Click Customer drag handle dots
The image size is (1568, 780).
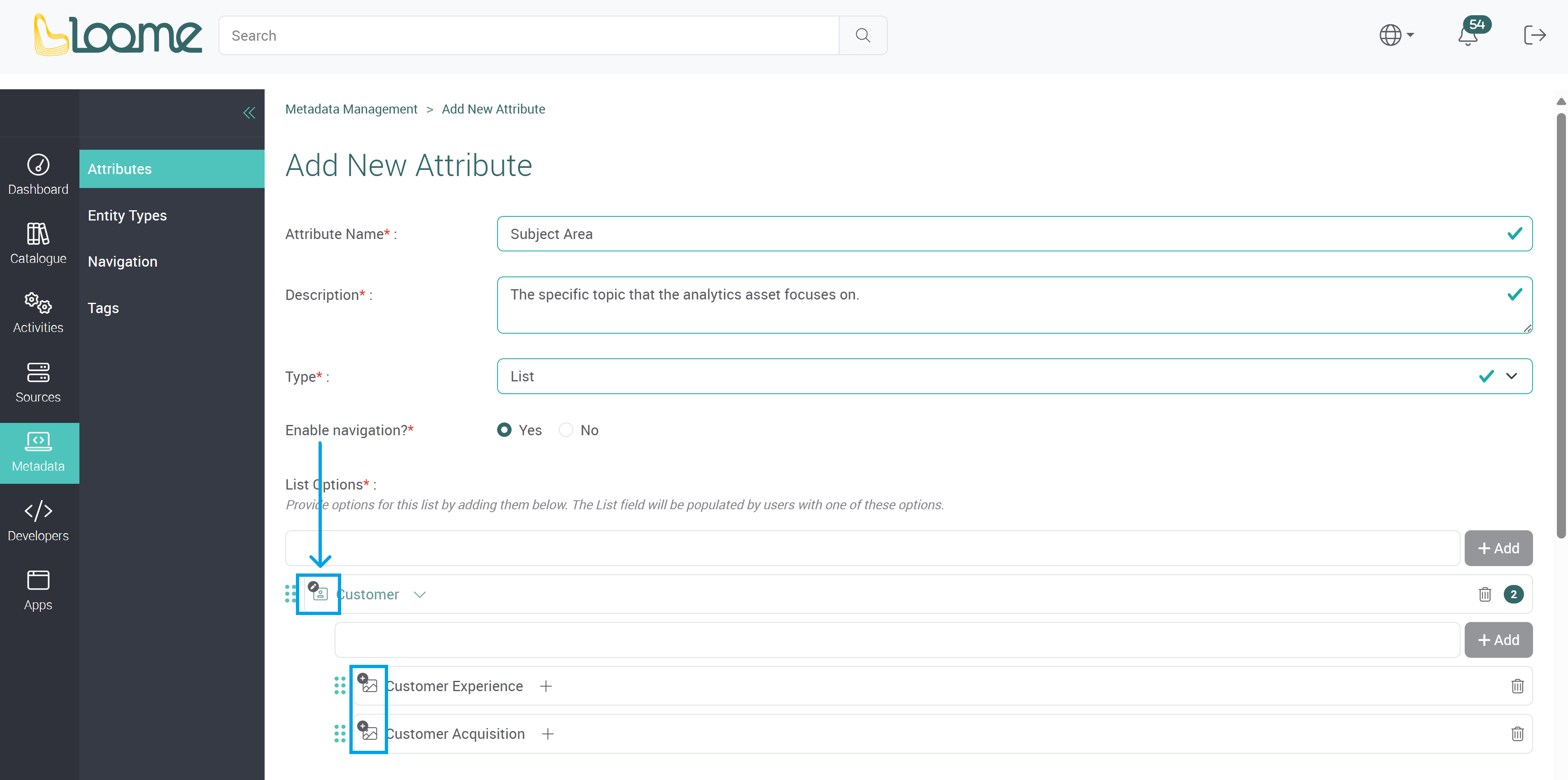pos(291,594)
